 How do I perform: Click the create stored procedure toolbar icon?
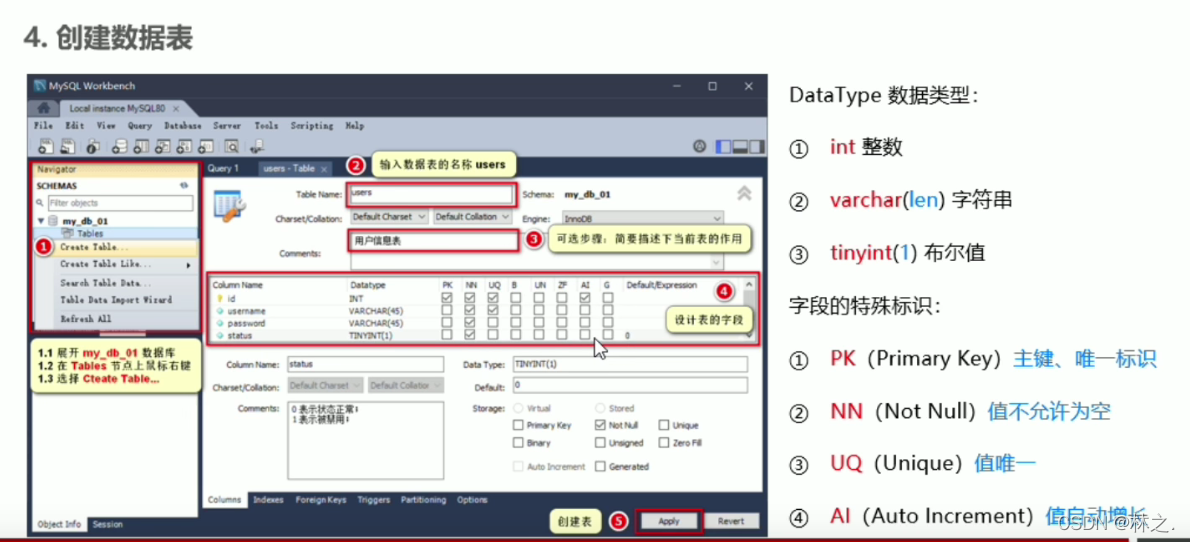(x=184, y=147)
